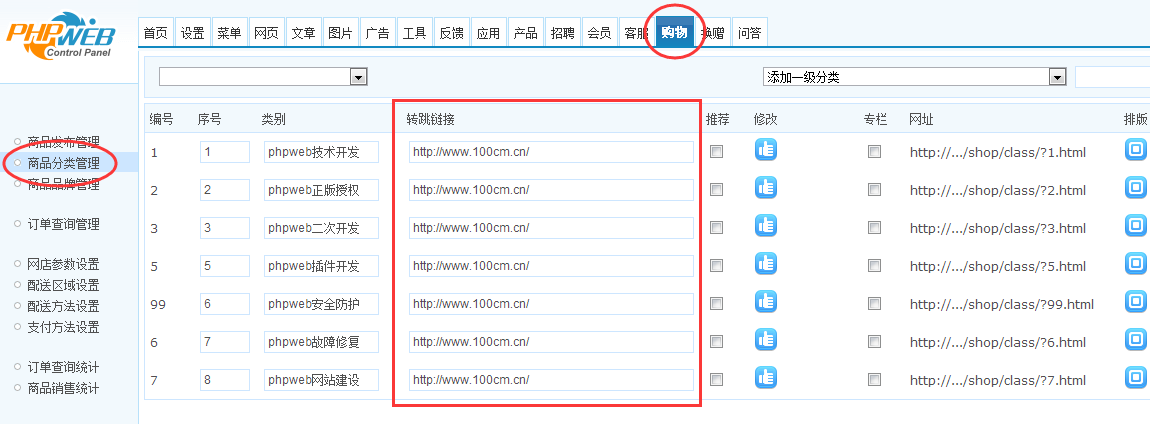This screenshot has height=424, width=1150.
Task: Click URL text http://.../shop/class/?99.html
Action: [1002, 304]
